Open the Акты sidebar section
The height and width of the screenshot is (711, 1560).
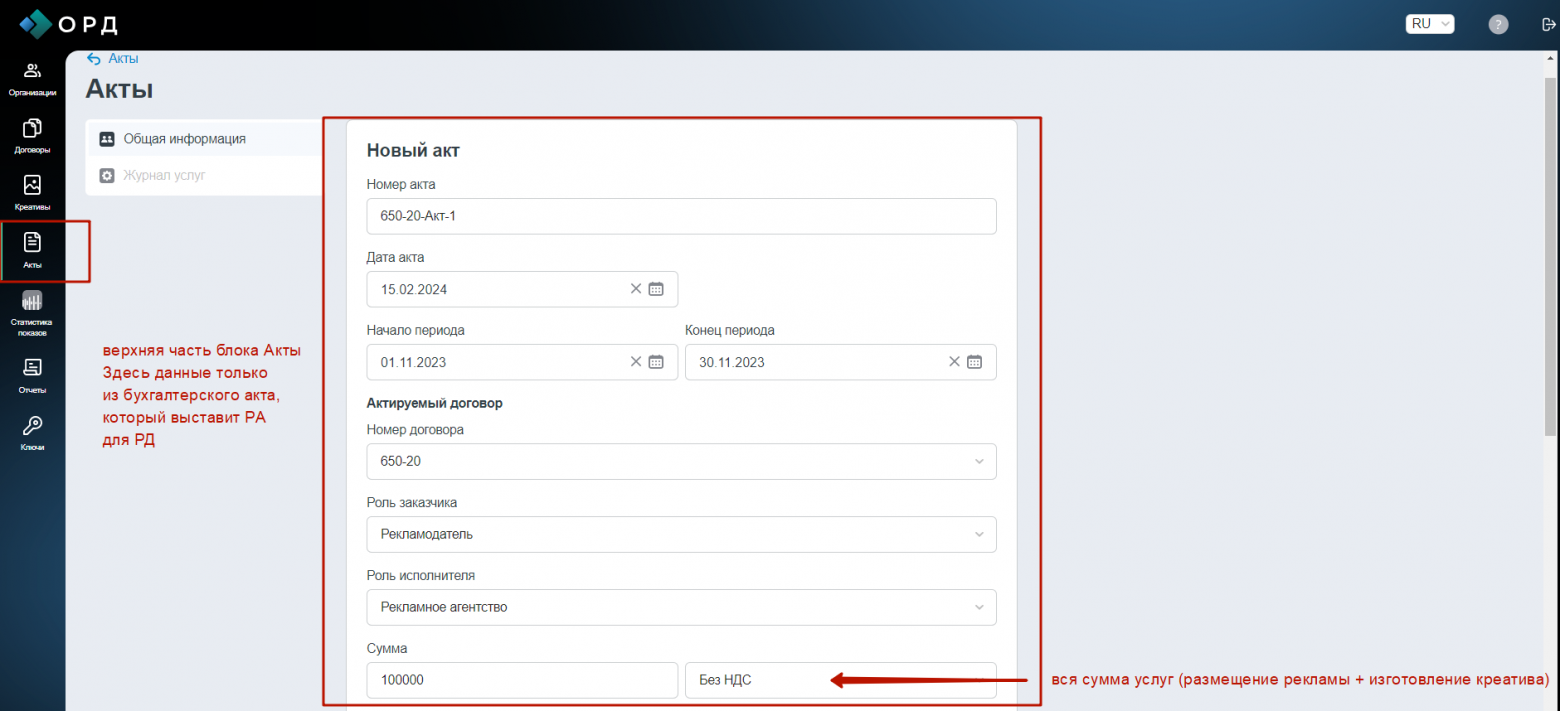click(x=32, y=251)
